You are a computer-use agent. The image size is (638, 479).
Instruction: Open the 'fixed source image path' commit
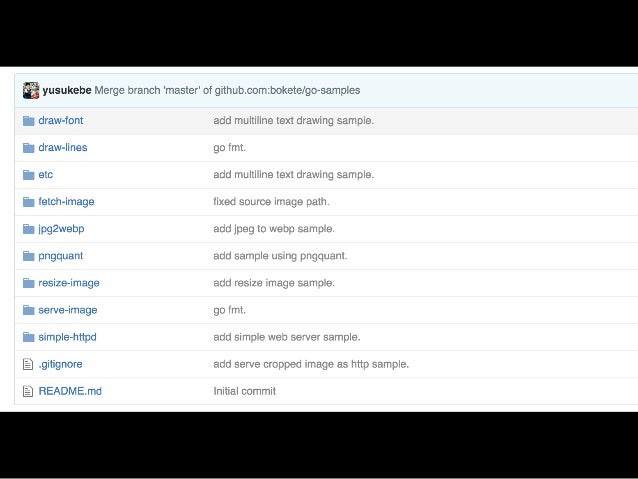tap(271, 201)
